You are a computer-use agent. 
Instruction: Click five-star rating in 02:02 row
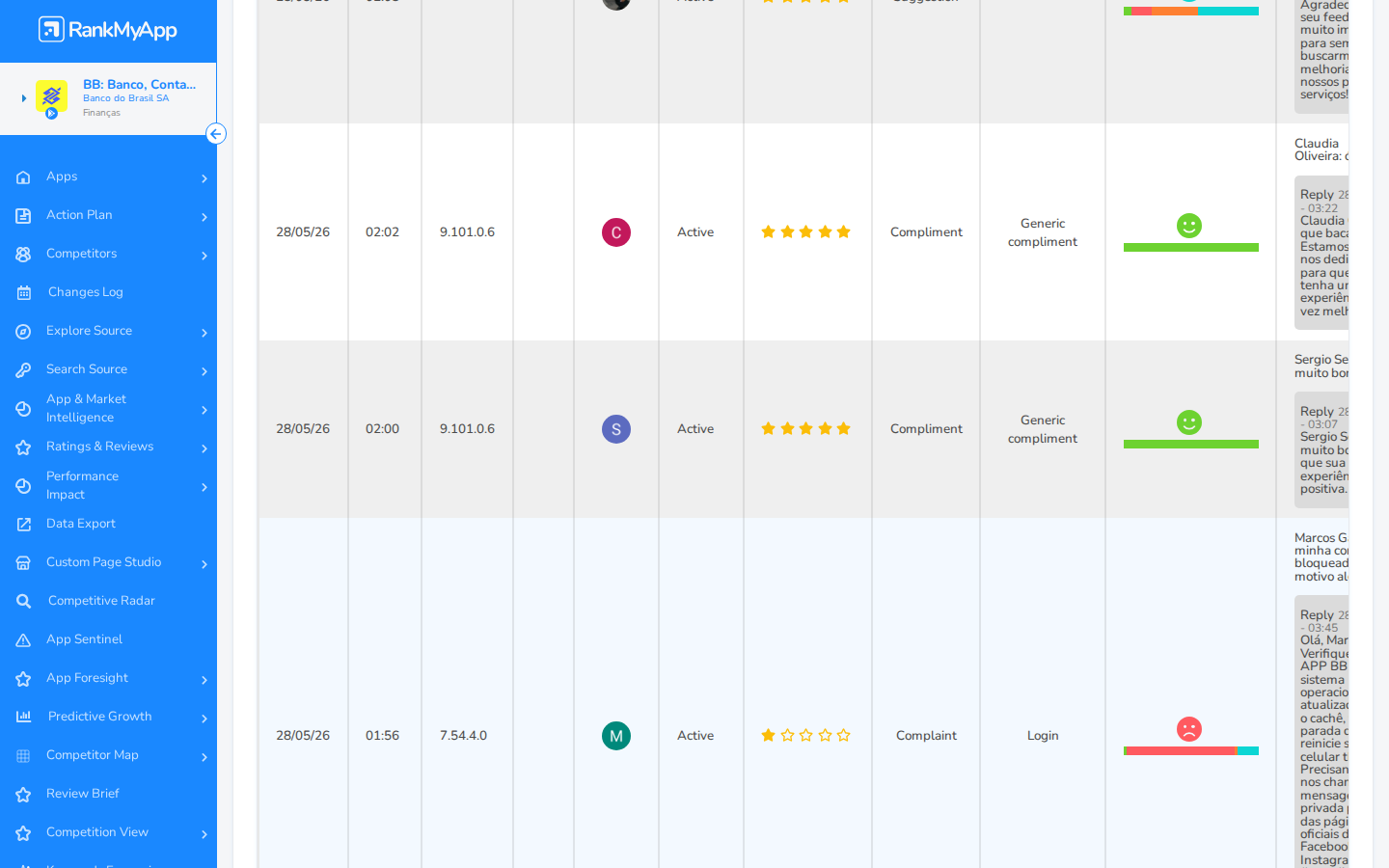(x=805, y=231)
